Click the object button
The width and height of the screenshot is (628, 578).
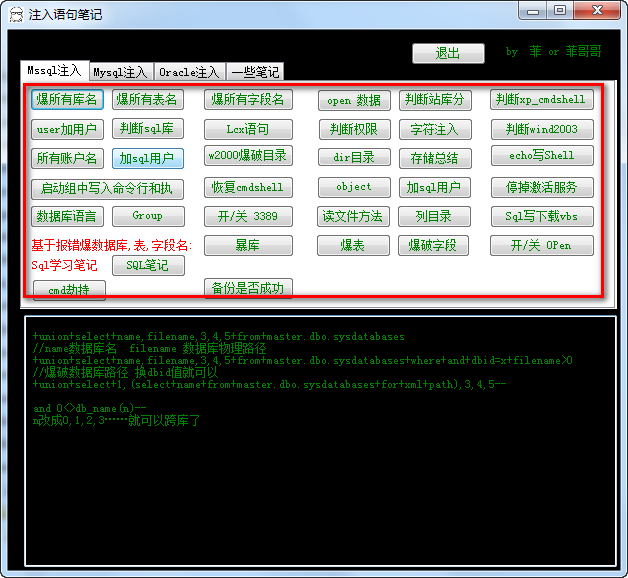coord(354,187)
